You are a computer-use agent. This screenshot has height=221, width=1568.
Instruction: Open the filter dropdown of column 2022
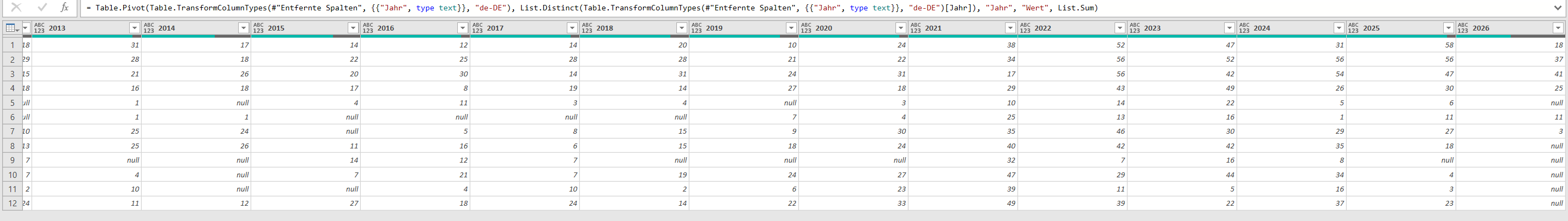tap(1120, 28)
